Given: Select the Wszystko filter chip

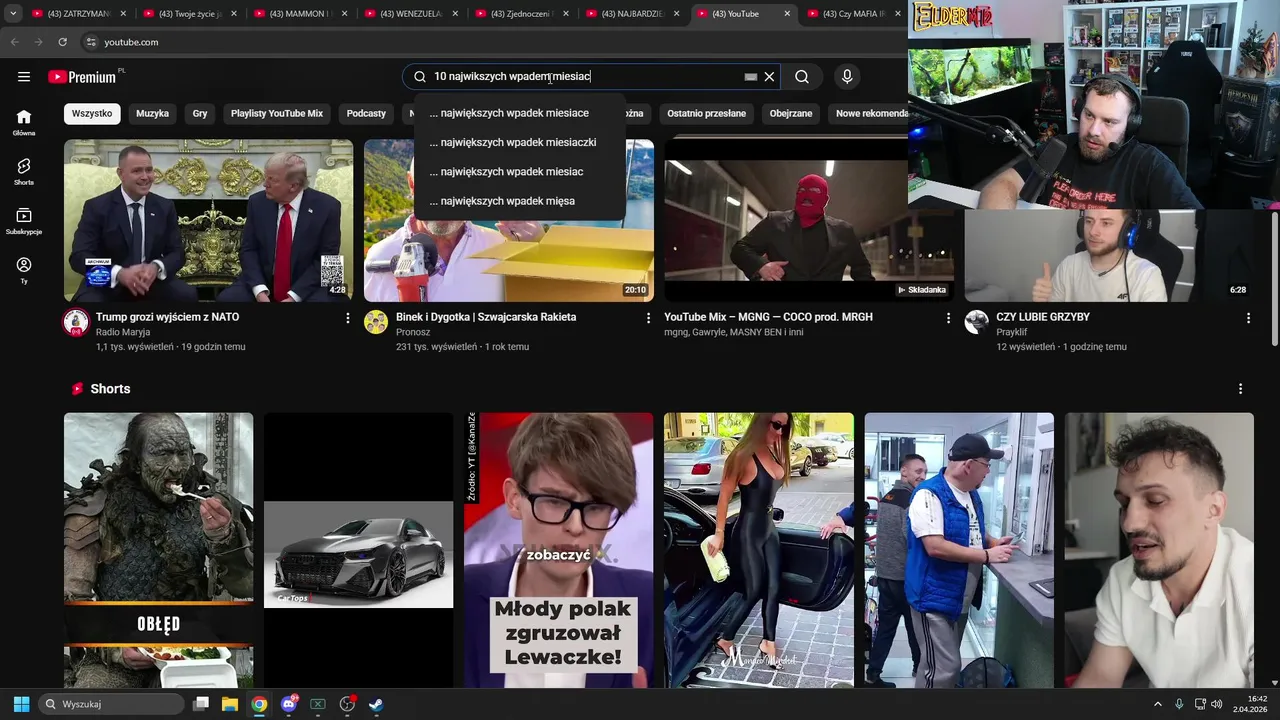Looking at the screenshot, I should pos(92,114).
